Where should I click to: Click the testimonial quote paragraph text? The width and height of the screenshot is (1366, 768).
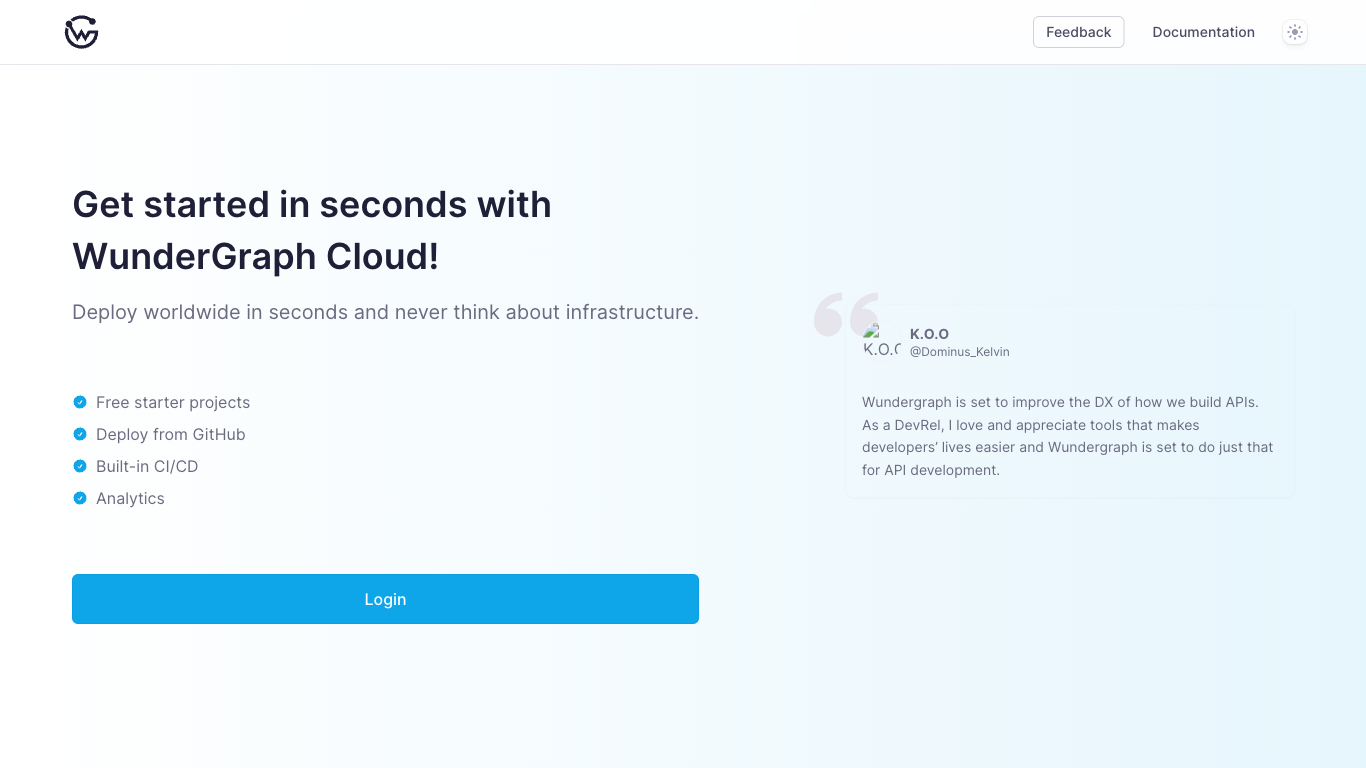[x=1067, y=436]
